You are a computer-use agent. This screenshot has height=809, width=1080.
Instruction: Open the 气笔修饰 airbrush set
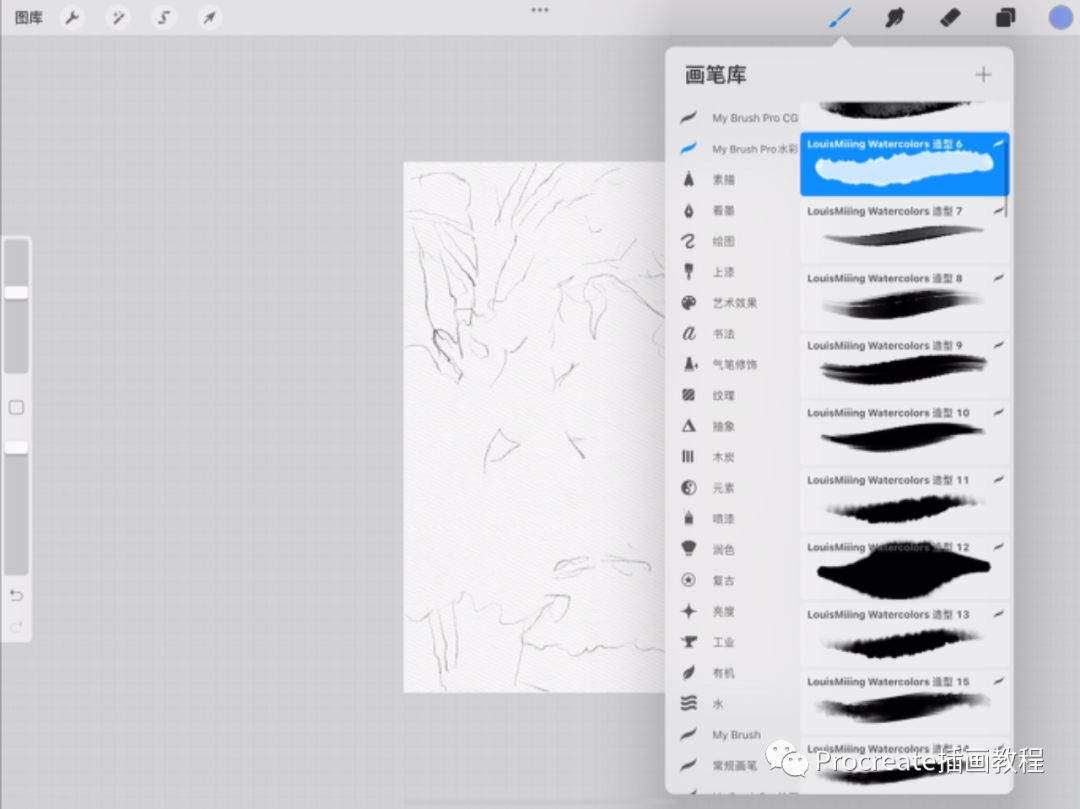[718, 364]
